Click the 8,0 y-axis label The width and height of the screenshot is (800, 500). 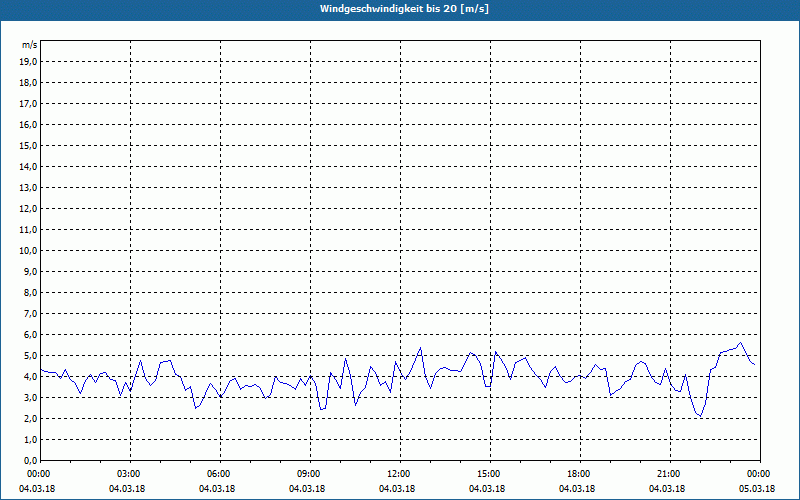pyautogui.click(x=31, y=292)
